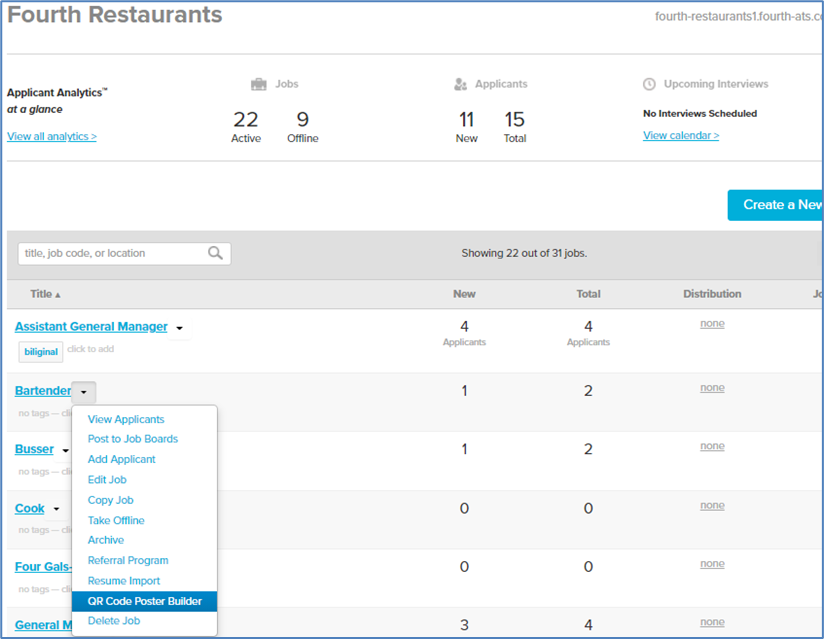Open the Assistant General Manager job link

coord(91,326)
